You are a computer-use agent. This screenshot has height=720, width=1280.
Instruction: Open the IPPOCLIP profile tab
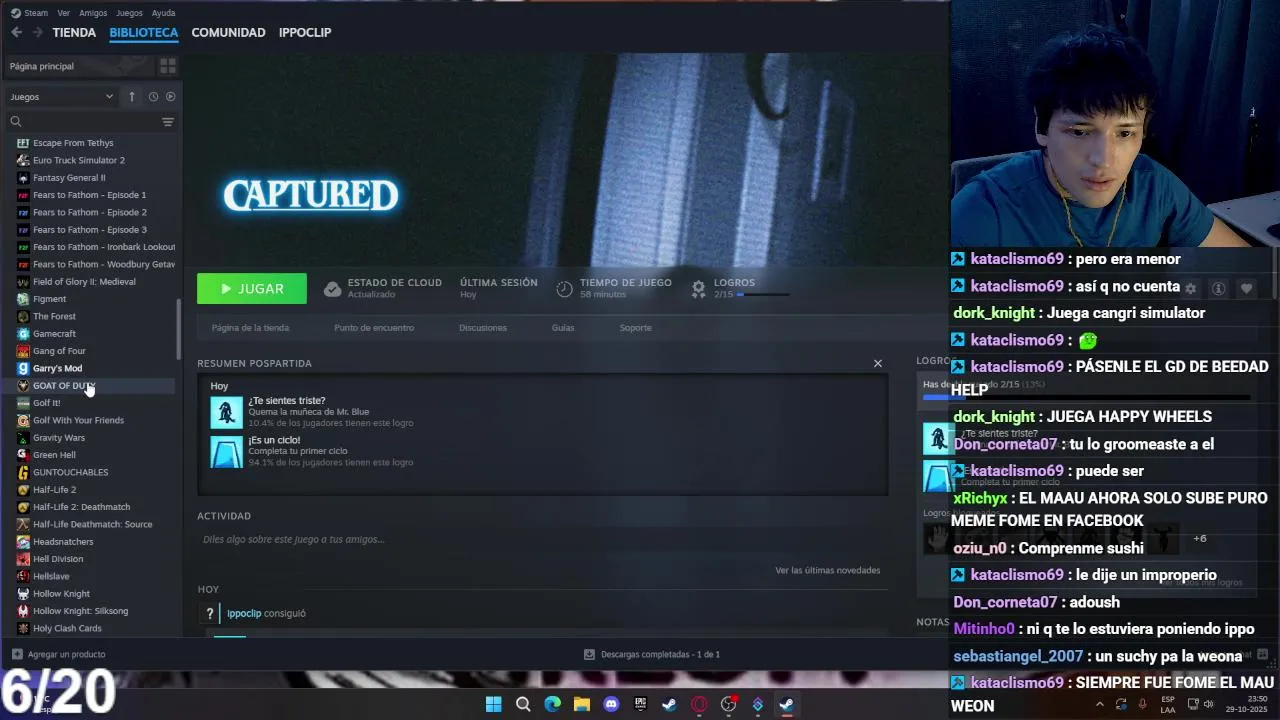click(305, 32)
